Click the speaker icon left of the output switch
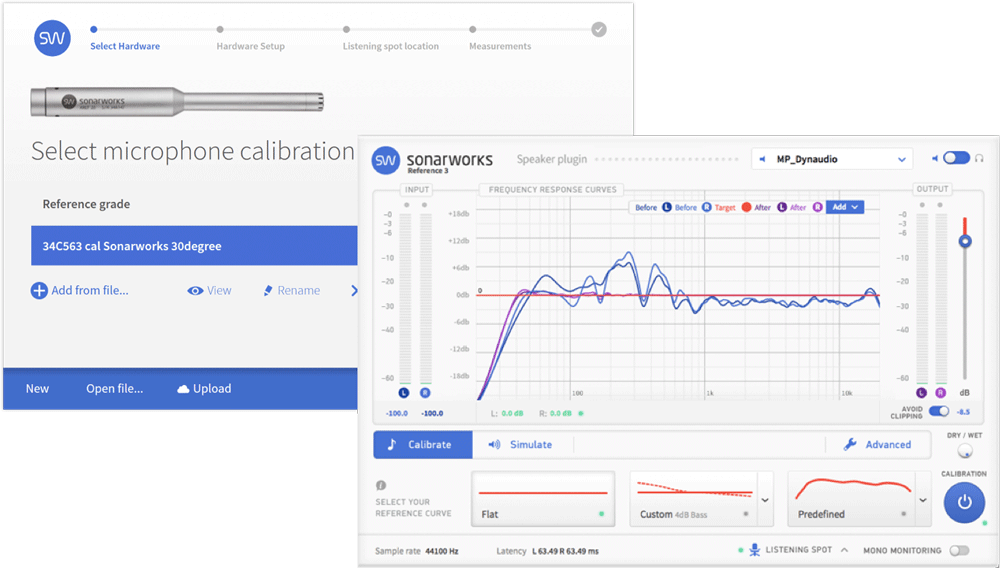The width and height of the screenshot is (1000, 568). tap(935, 158)
